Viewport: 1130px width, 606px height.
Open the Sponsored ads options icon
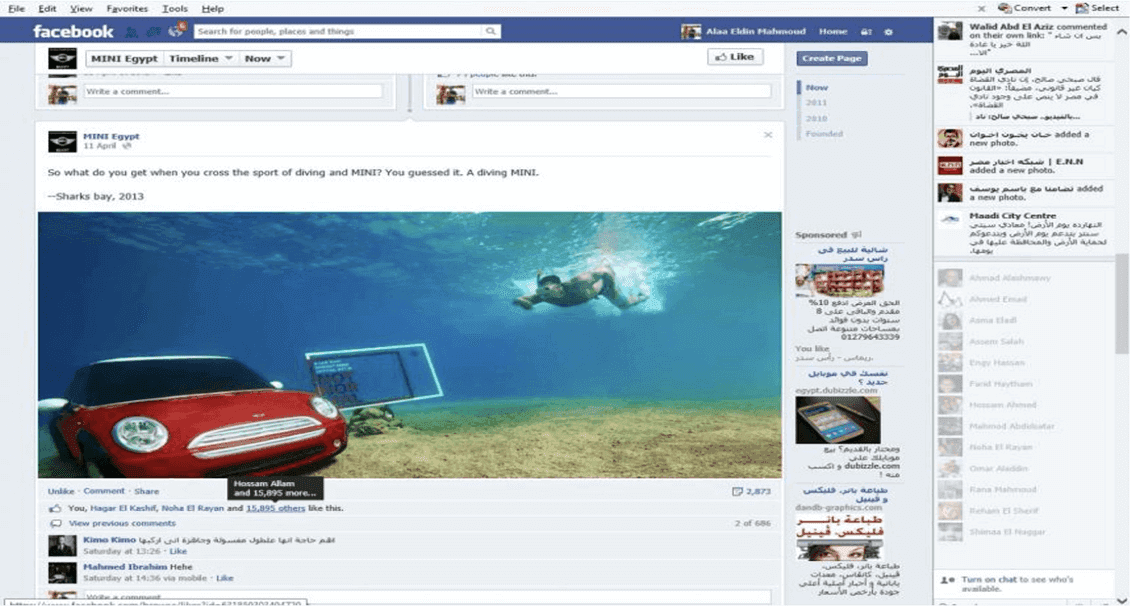[x=856, y=235]
